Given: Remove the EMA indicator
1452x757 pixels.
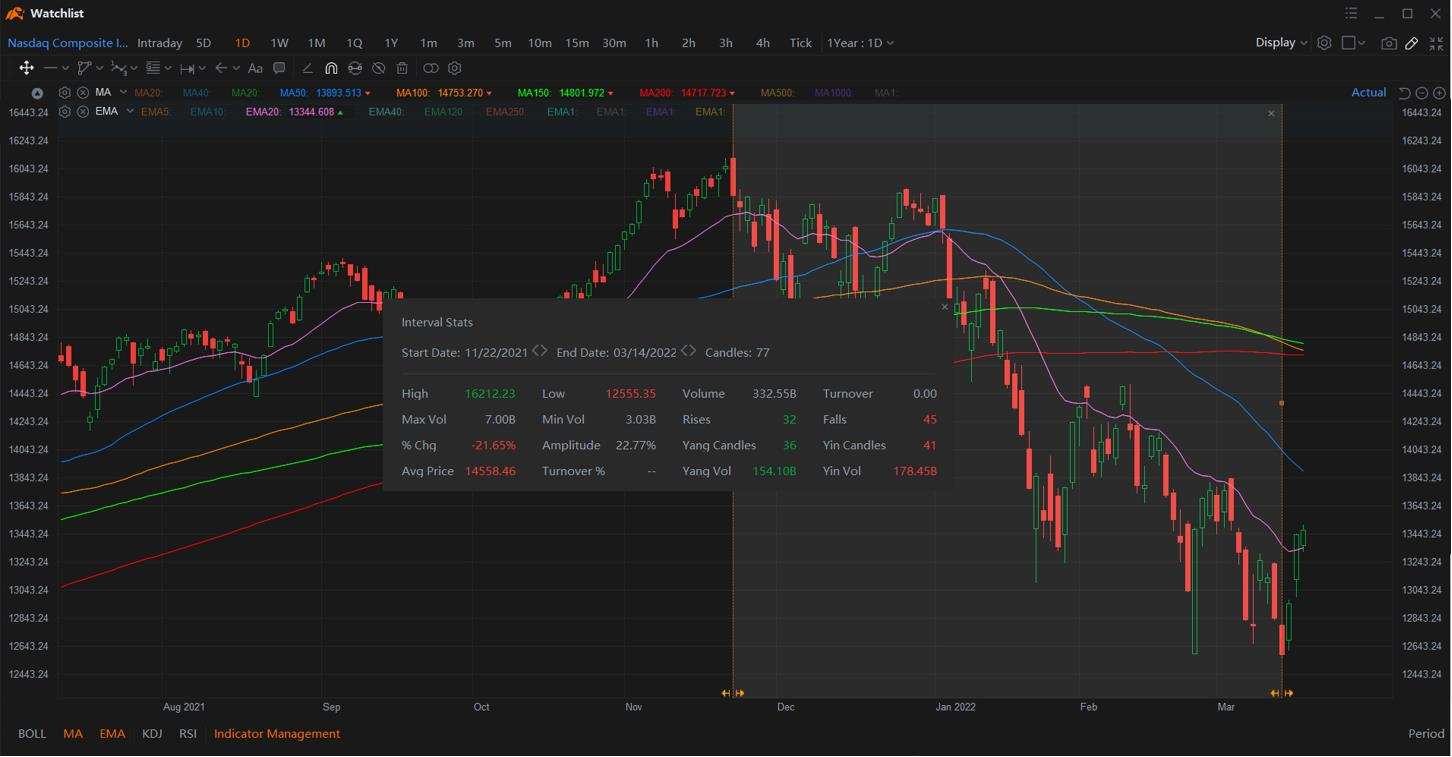Looking at the screenshot, I should point(83,111).
